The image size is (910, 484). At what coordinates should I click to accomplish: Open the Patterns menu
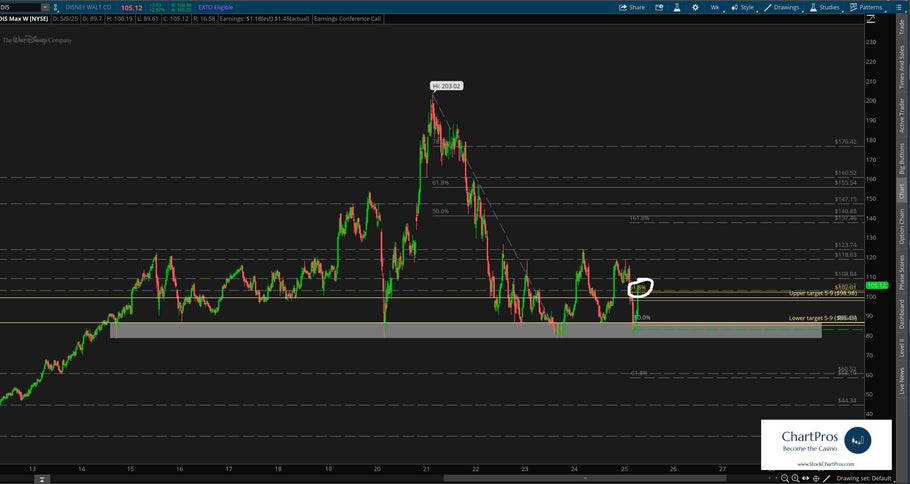(866, 8)
